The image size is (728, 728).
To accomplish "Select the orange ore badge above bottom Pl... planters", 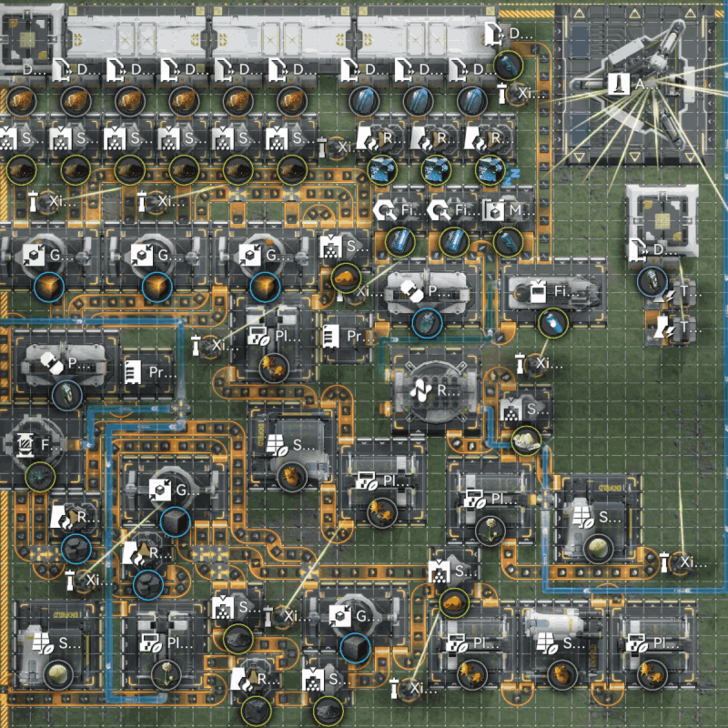I will click(x=454, y=603).
